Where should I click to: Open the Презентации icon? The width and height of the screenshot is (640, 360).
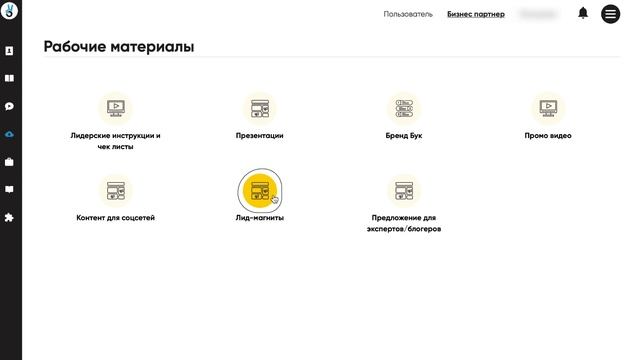[x=260, y=108]
